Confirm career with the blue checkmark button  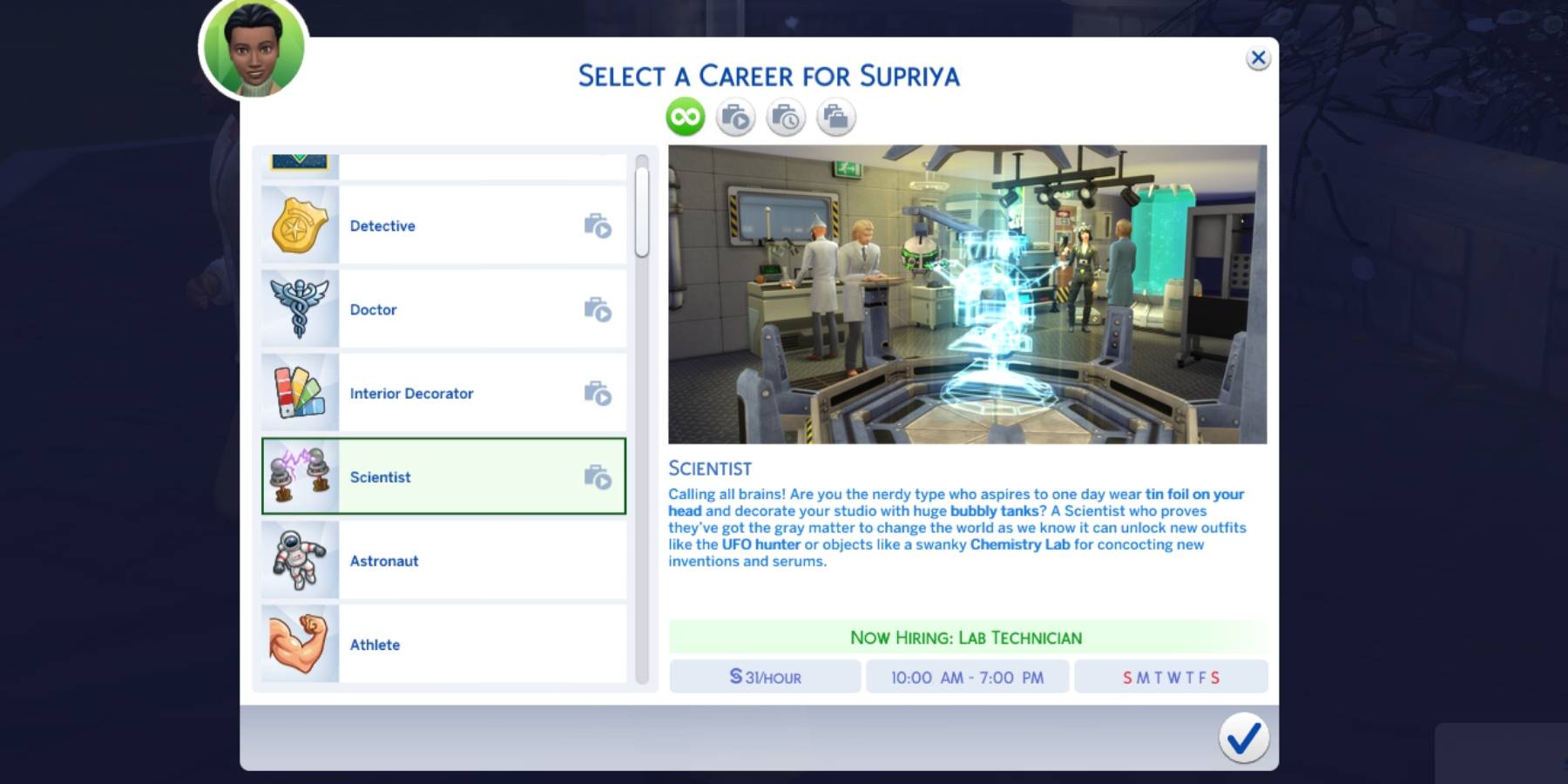tap(1243, 739)
